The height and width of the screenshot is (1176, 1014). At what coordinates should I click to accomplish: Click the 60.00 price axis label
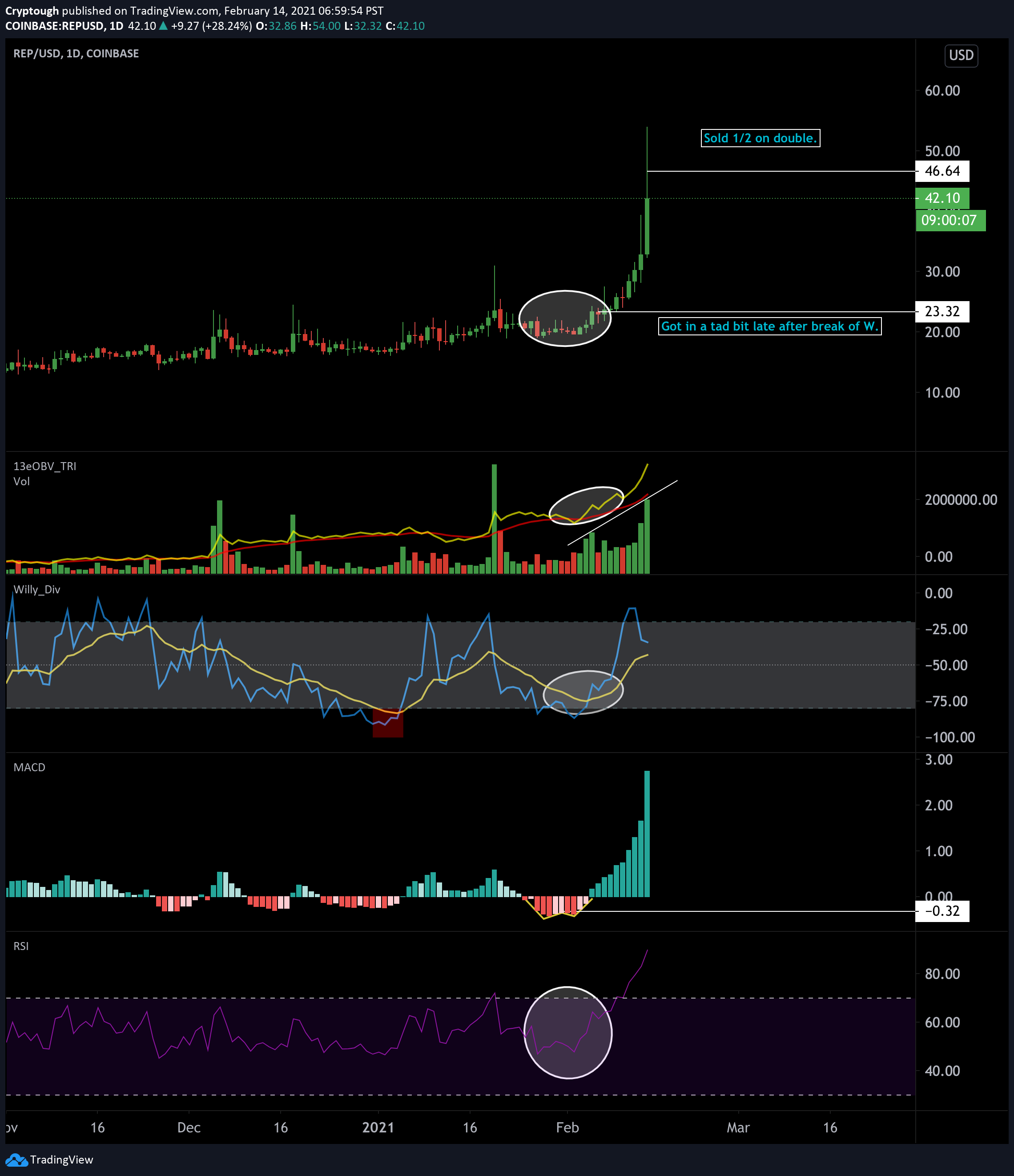[942, 91]
